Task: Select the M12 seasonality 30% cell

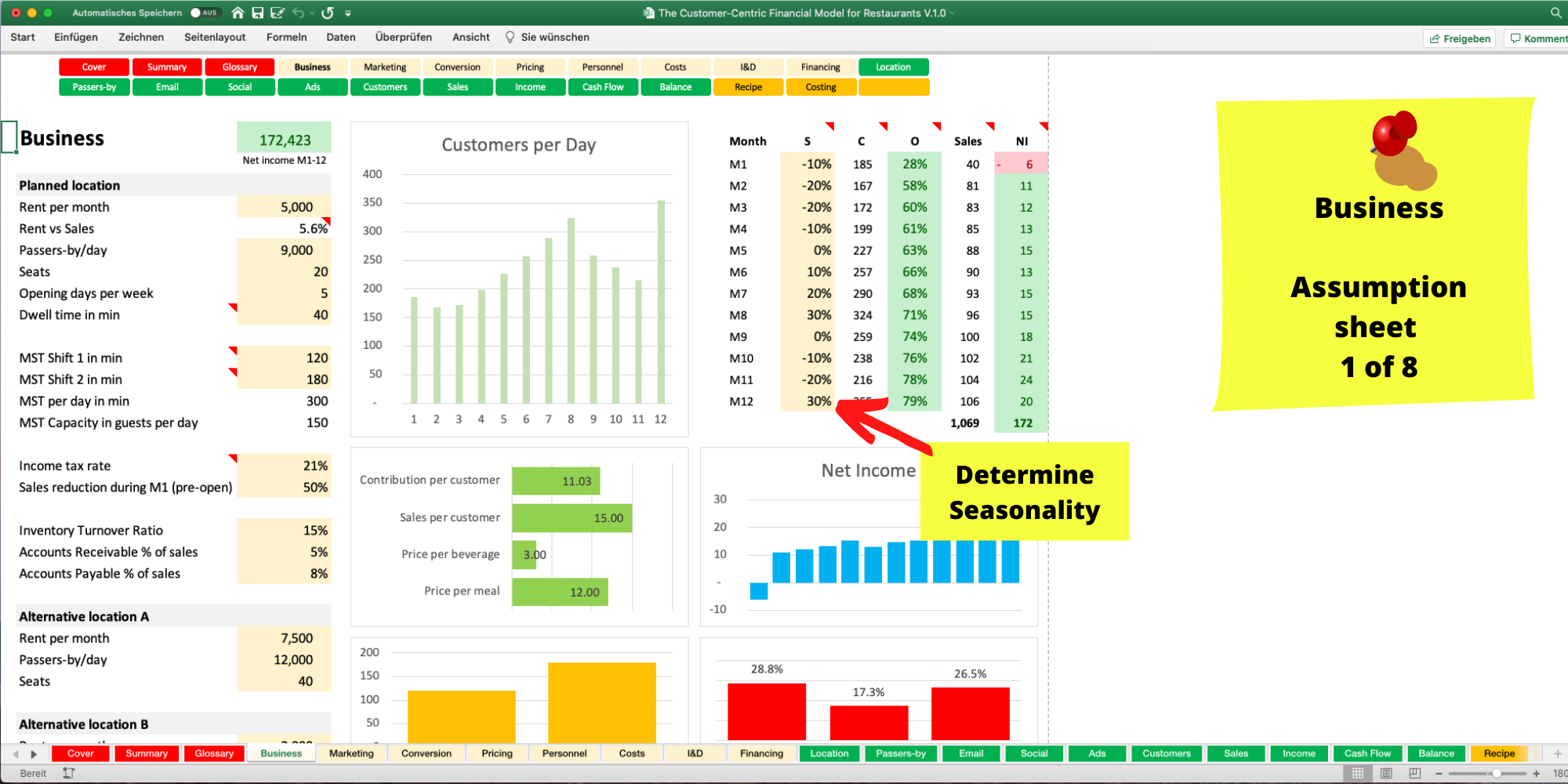Action: pyautogui.click(x=808, y=401)
